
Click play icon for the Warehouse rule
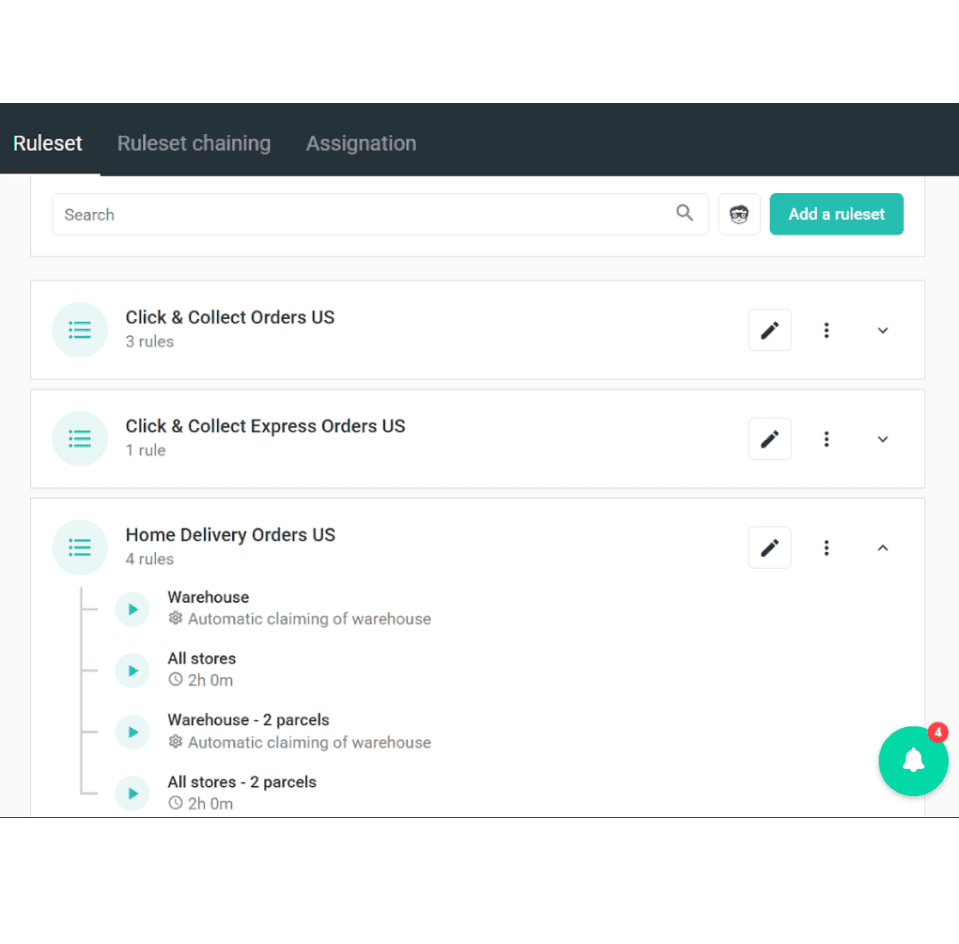132,609
